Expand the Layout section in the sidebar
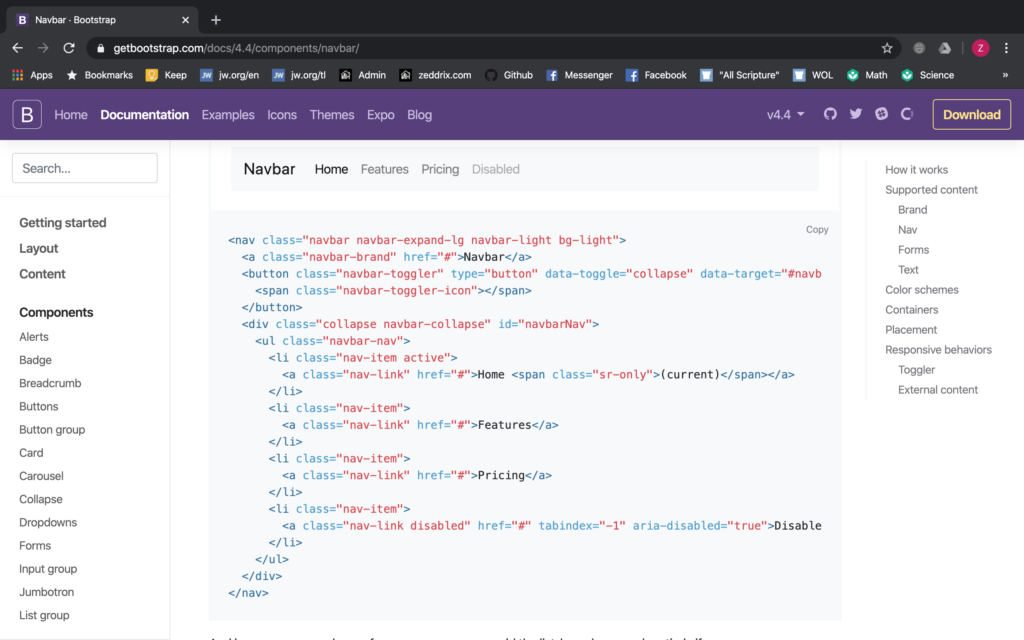 click(39, 248)
